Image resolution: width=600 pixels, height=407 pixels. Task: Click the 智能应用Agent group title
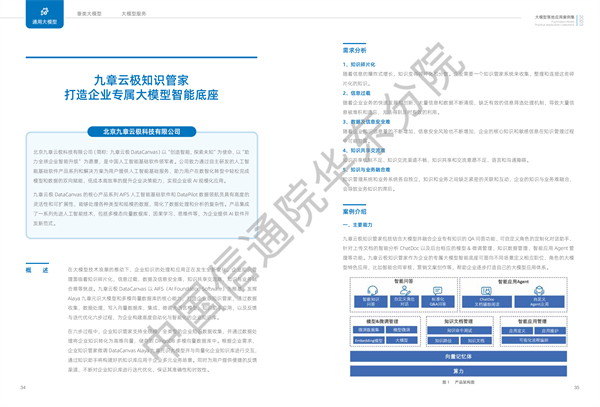(513, 282)
